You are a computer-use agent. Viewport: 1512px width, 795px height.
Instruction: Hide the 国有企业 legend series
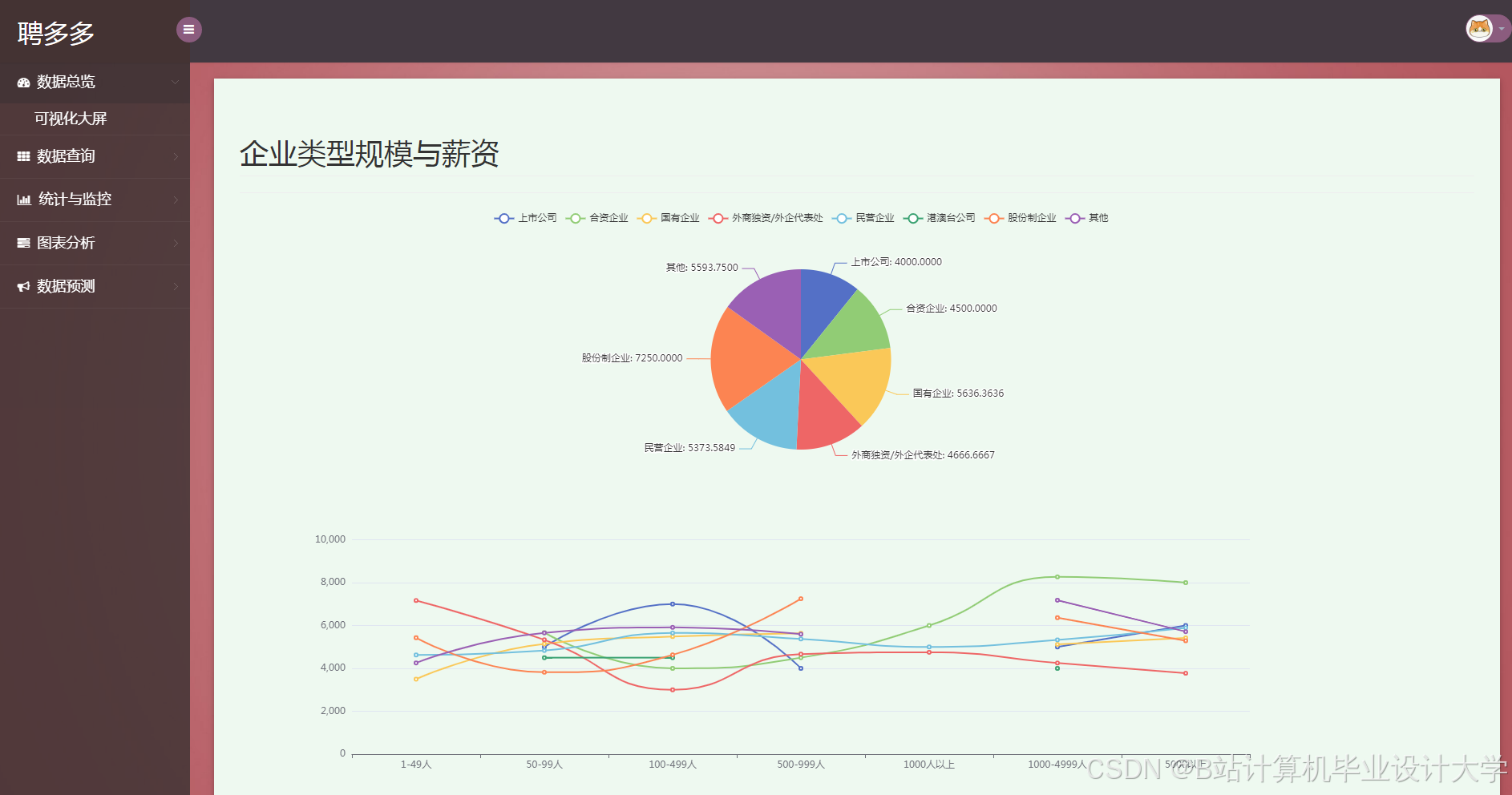pos(668,218)
